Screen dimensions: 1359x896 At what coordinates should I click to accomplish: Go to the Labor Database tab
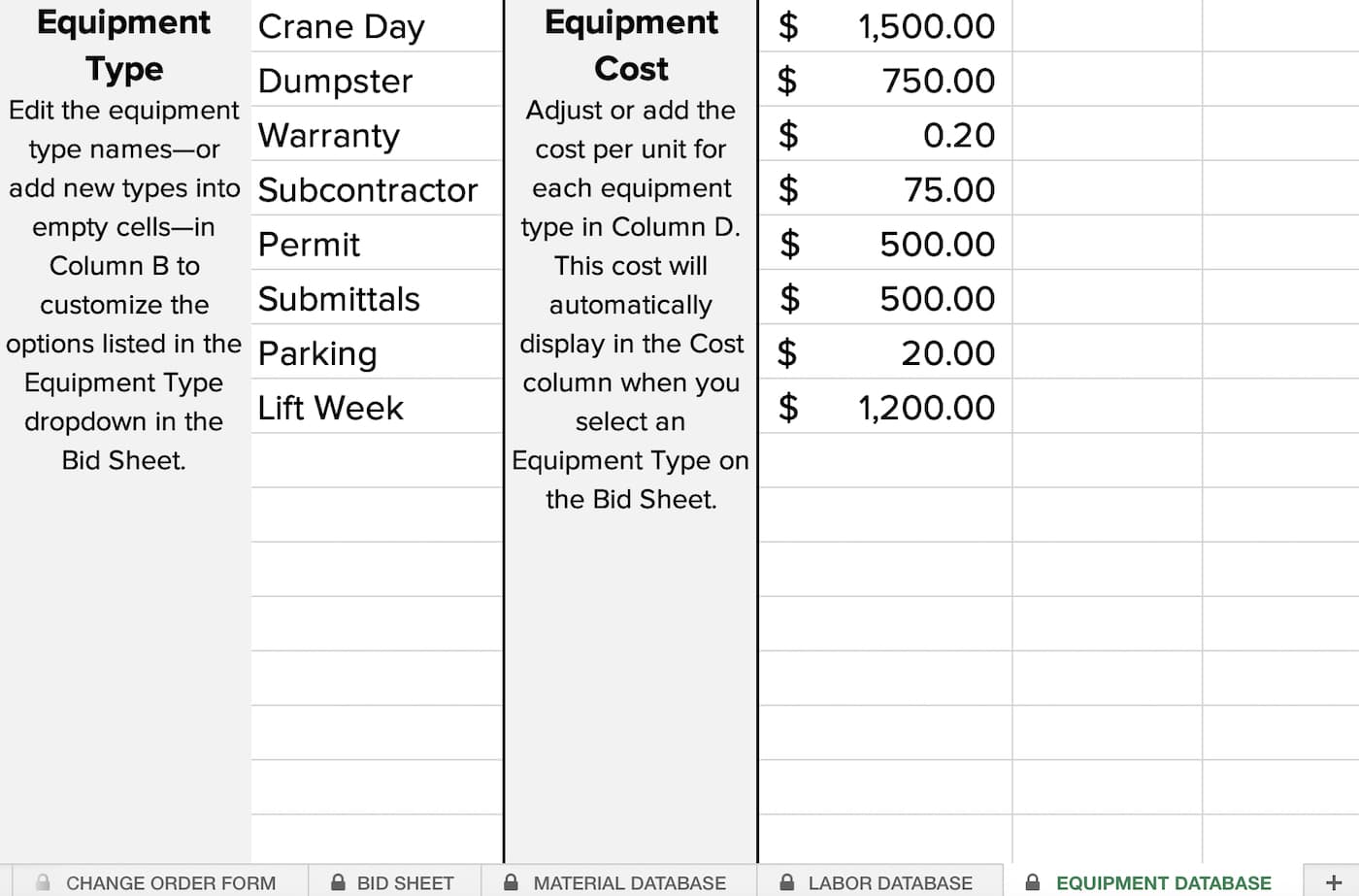(890, 883)
